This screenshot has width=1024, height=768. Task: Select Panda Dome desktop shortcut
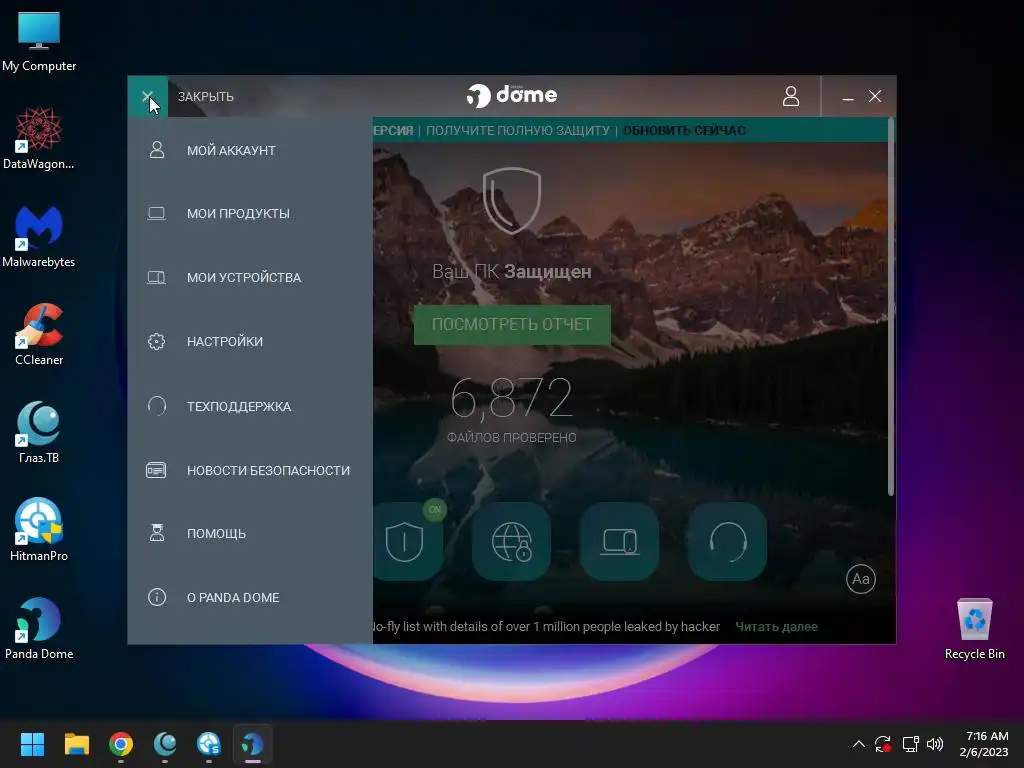[x=39, y=629]
